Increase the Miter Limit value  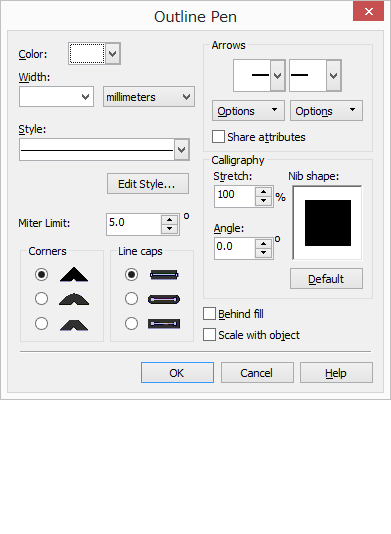tap(170, 220)
